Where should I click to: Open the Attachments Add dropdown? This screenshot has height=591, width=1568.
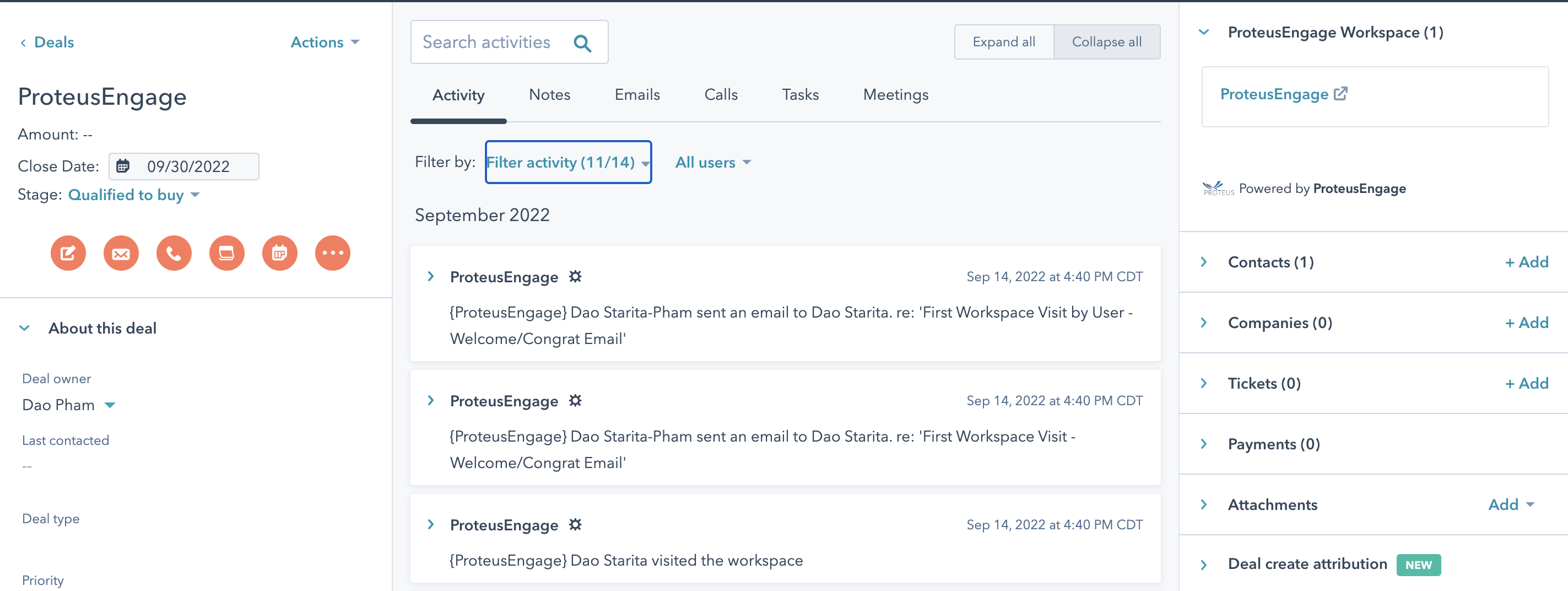(x=1511, y=504)
